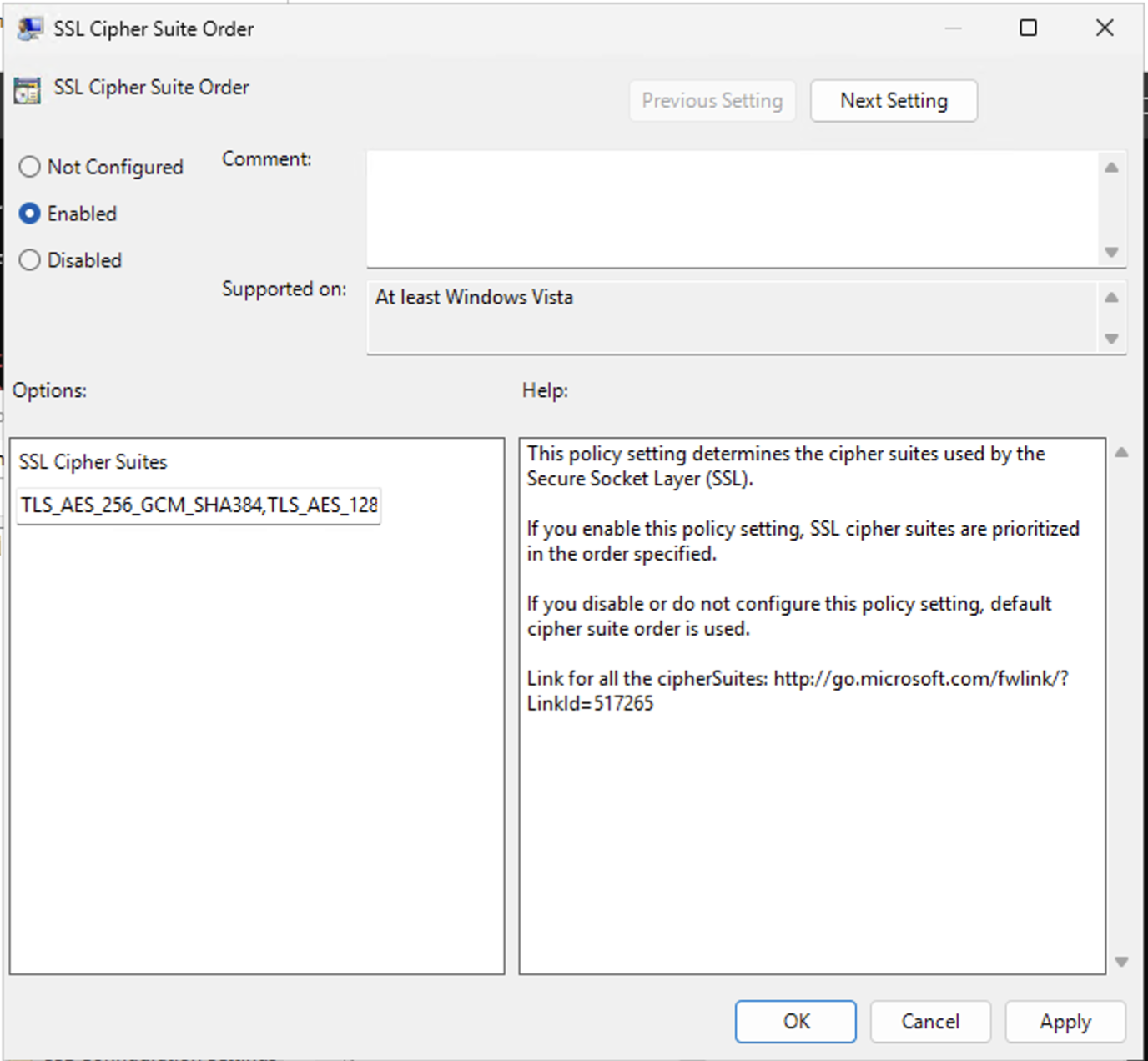Click the Help panel scroll up arrow

tap(1121, 453)
